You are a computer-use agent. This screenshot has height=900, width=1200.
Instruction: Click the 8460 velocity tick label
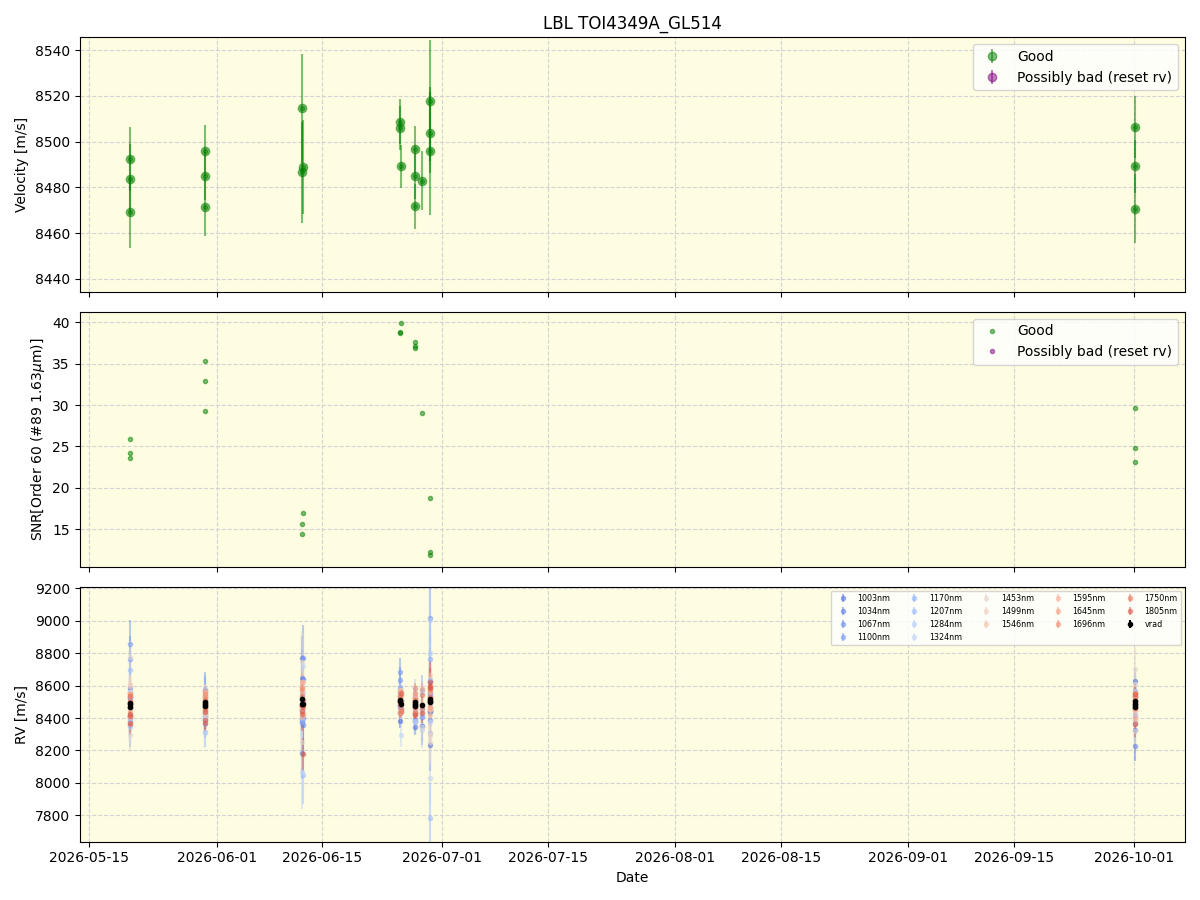[54, 234]
